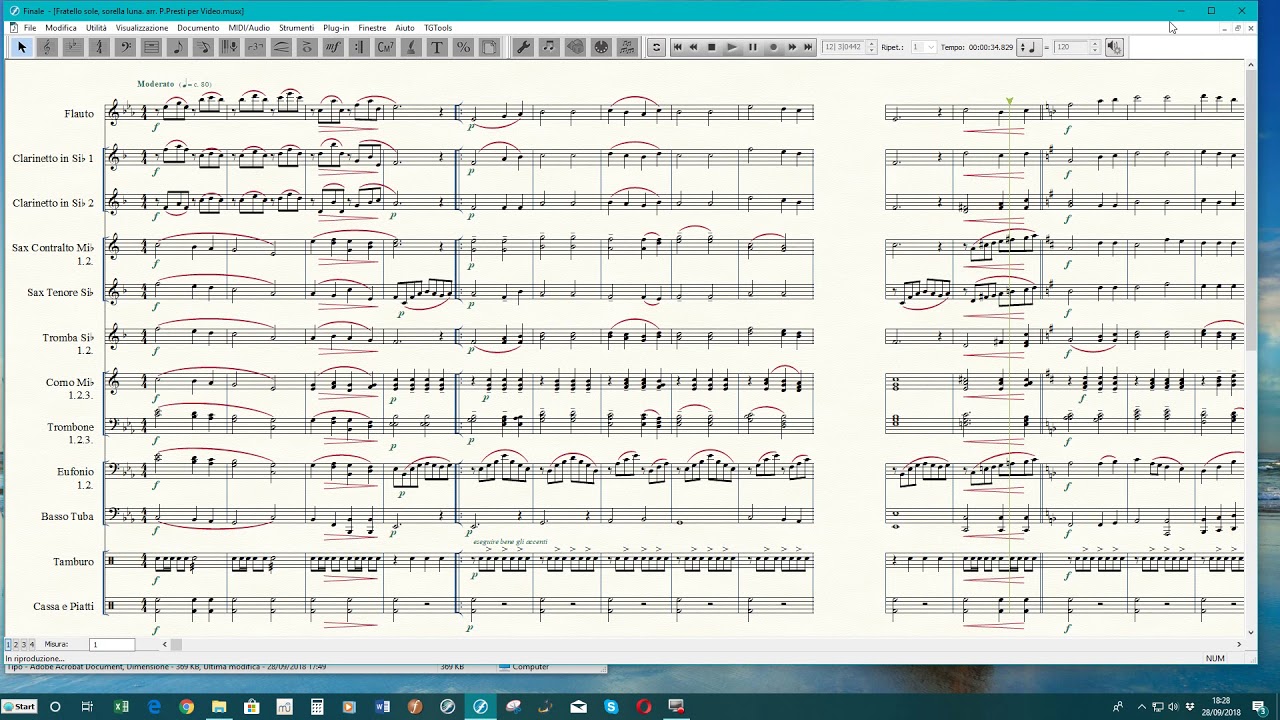Open the MIDI/Audio menu

[249, 28]
